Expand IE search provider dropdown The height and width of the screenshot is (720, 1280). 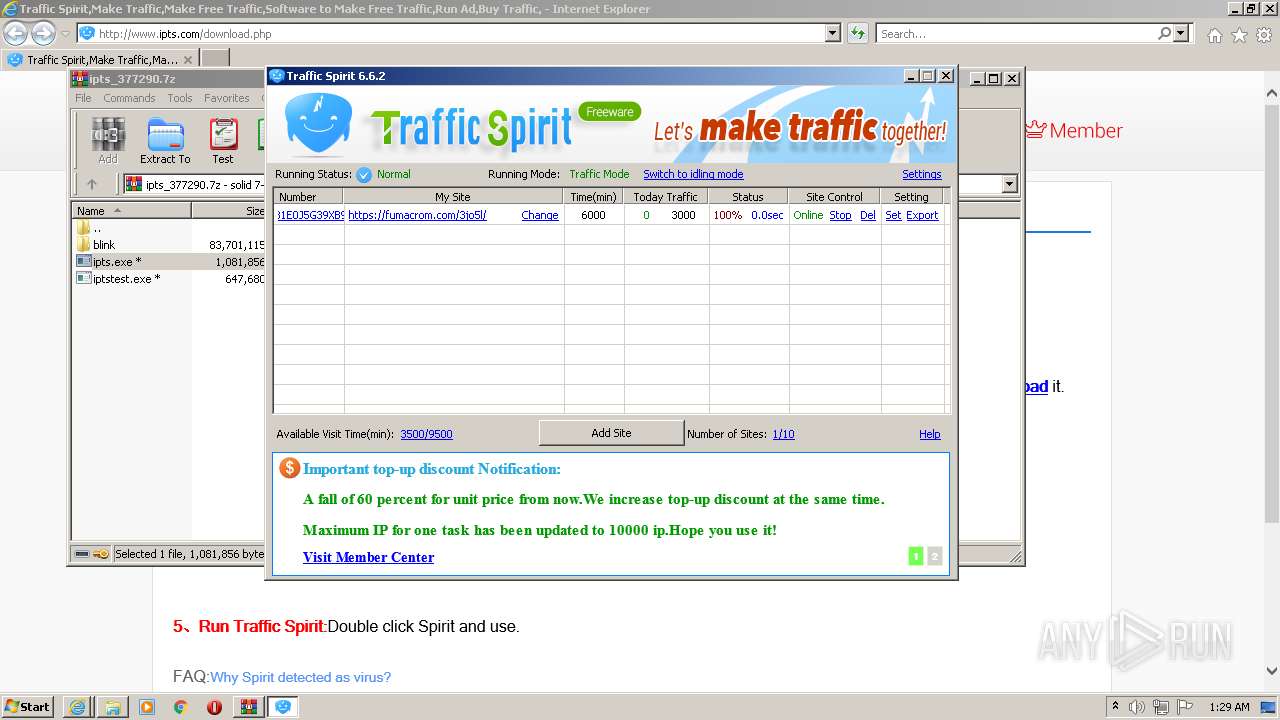click(1182, 33)
